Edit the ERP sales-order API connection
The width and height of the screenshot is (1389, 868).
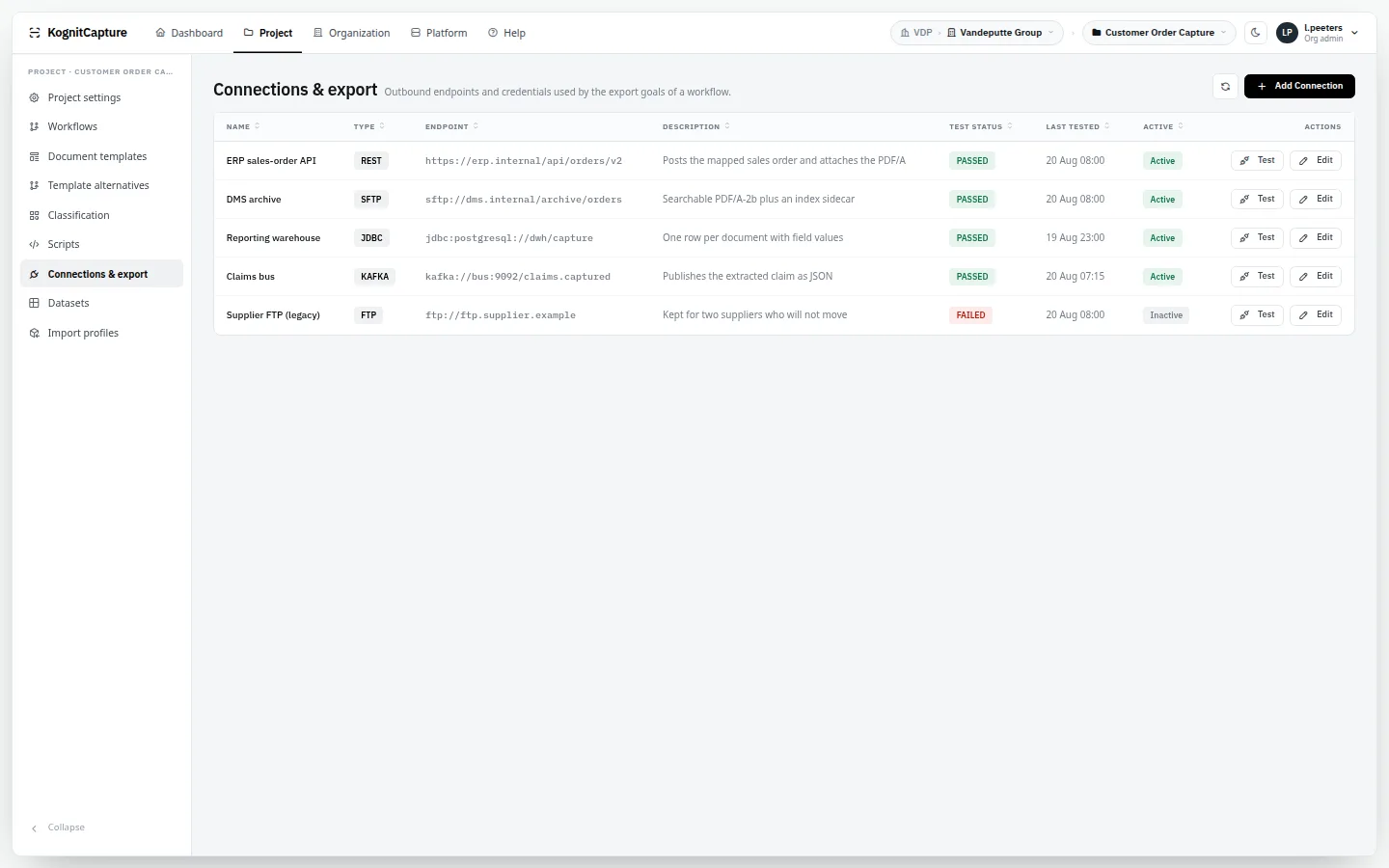click(1316, 160)
